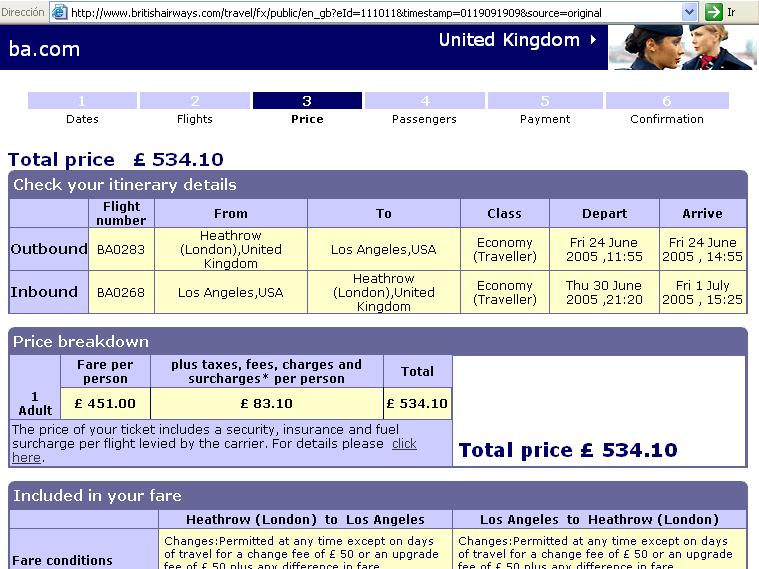Click outbound departure Fri 24 June 2005 11:55
The width and height of the screenshot is (759, 569).
(x=604, y=249)
